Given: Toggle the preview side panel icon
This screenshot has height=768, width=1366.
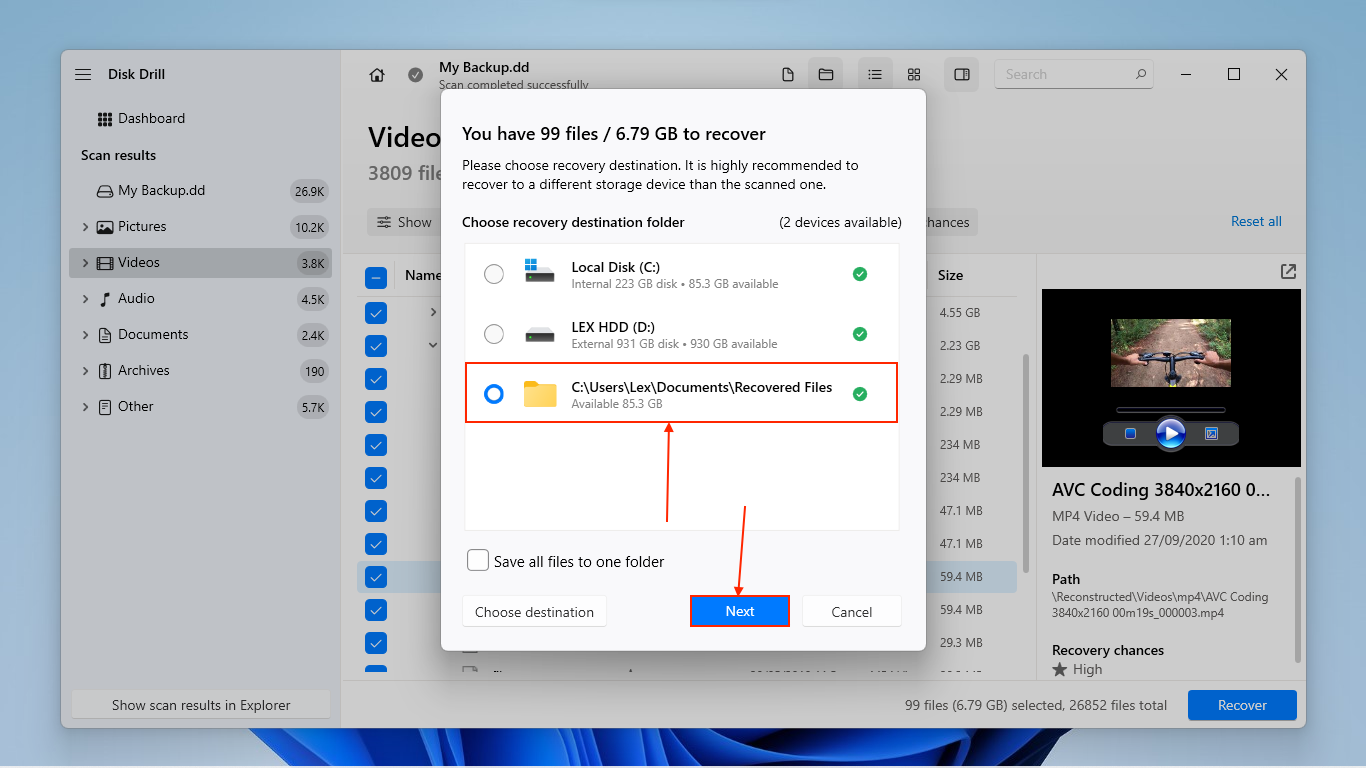Looking at the screenshot, I should [961, 74].
